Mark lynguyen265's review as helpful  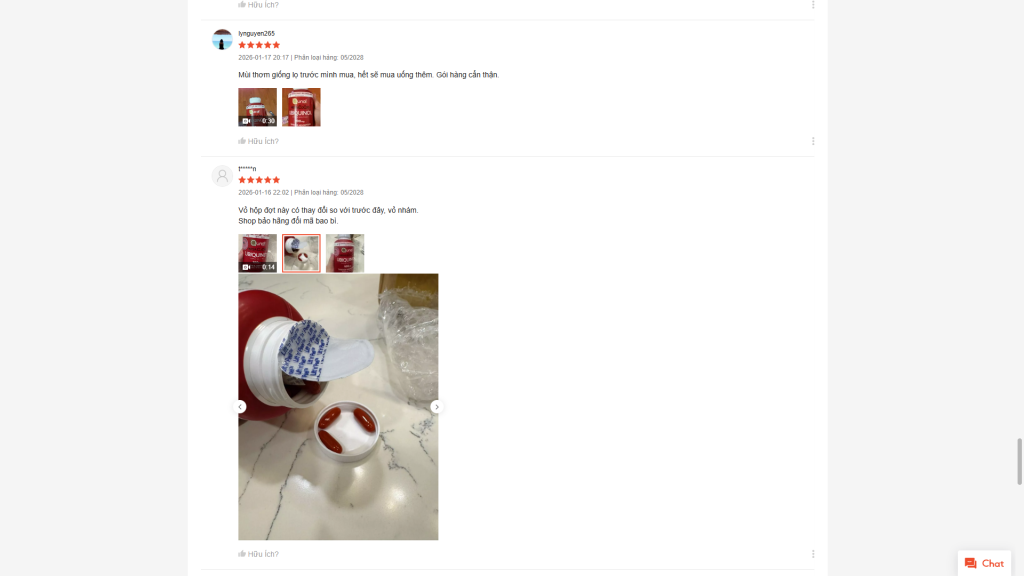(259, 141)
